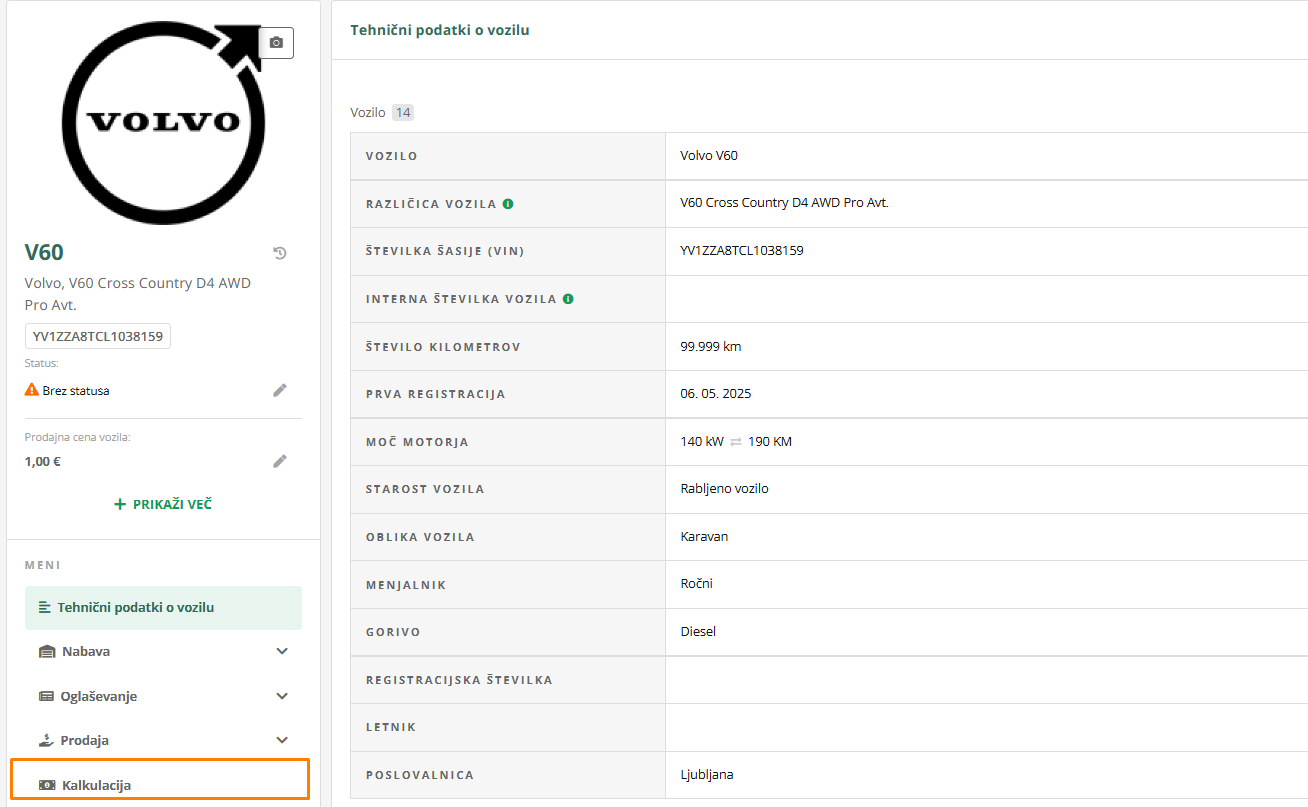Click the camera icon to upload photo
Screen dimensions: 1308x807
pyautogui.click(x=276, y=43)
